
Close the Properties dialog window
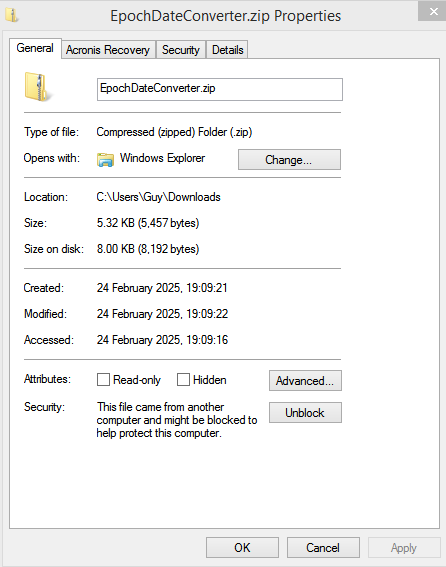click(433, 12)
